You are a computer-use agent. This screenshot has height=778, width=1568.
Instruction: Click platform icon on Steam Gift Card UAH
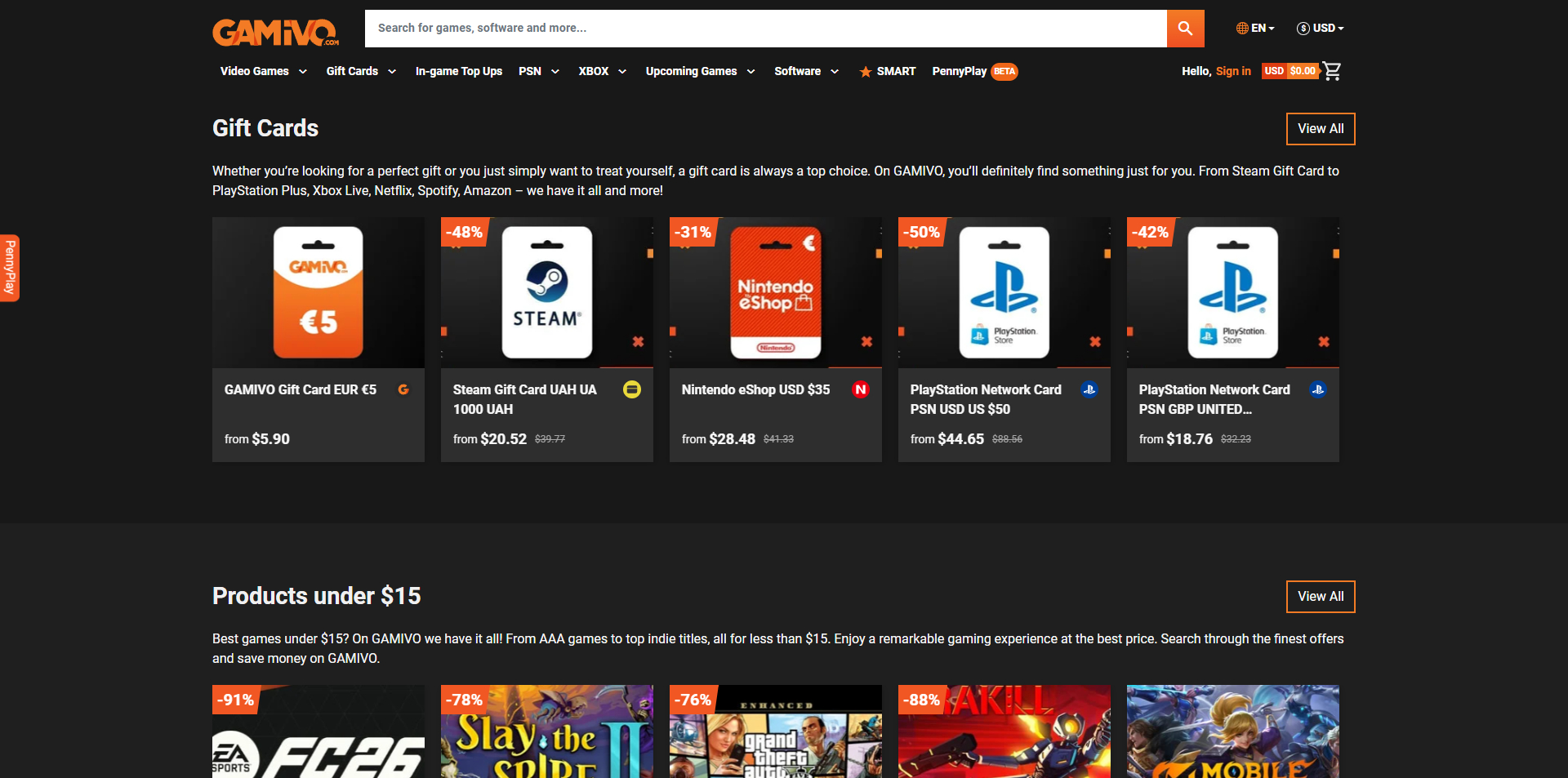tap(632, 389)
